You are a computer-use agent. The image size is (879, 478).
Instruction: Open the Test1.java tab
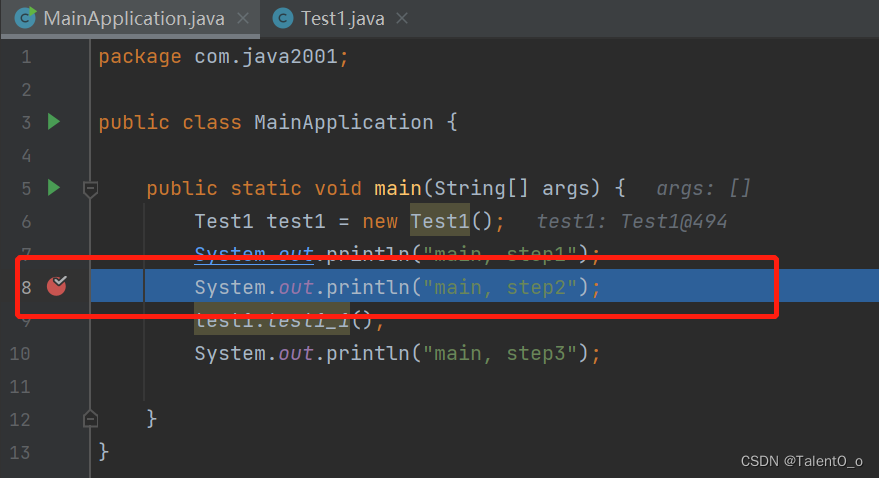coord(342,18)
